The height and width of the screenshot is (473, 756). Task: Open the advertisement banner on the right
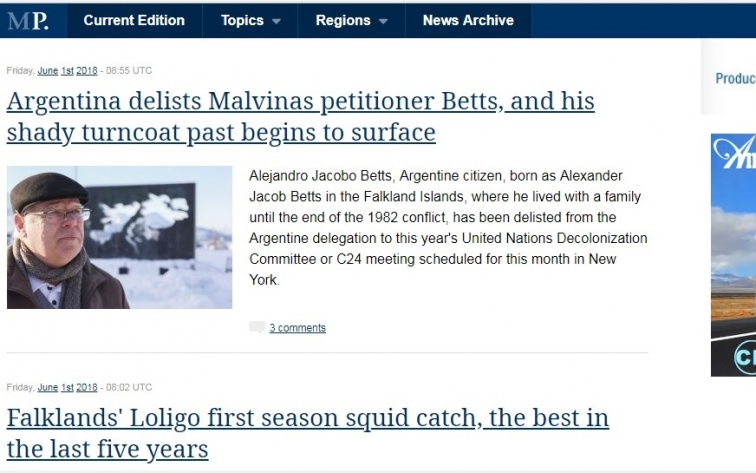733,255
